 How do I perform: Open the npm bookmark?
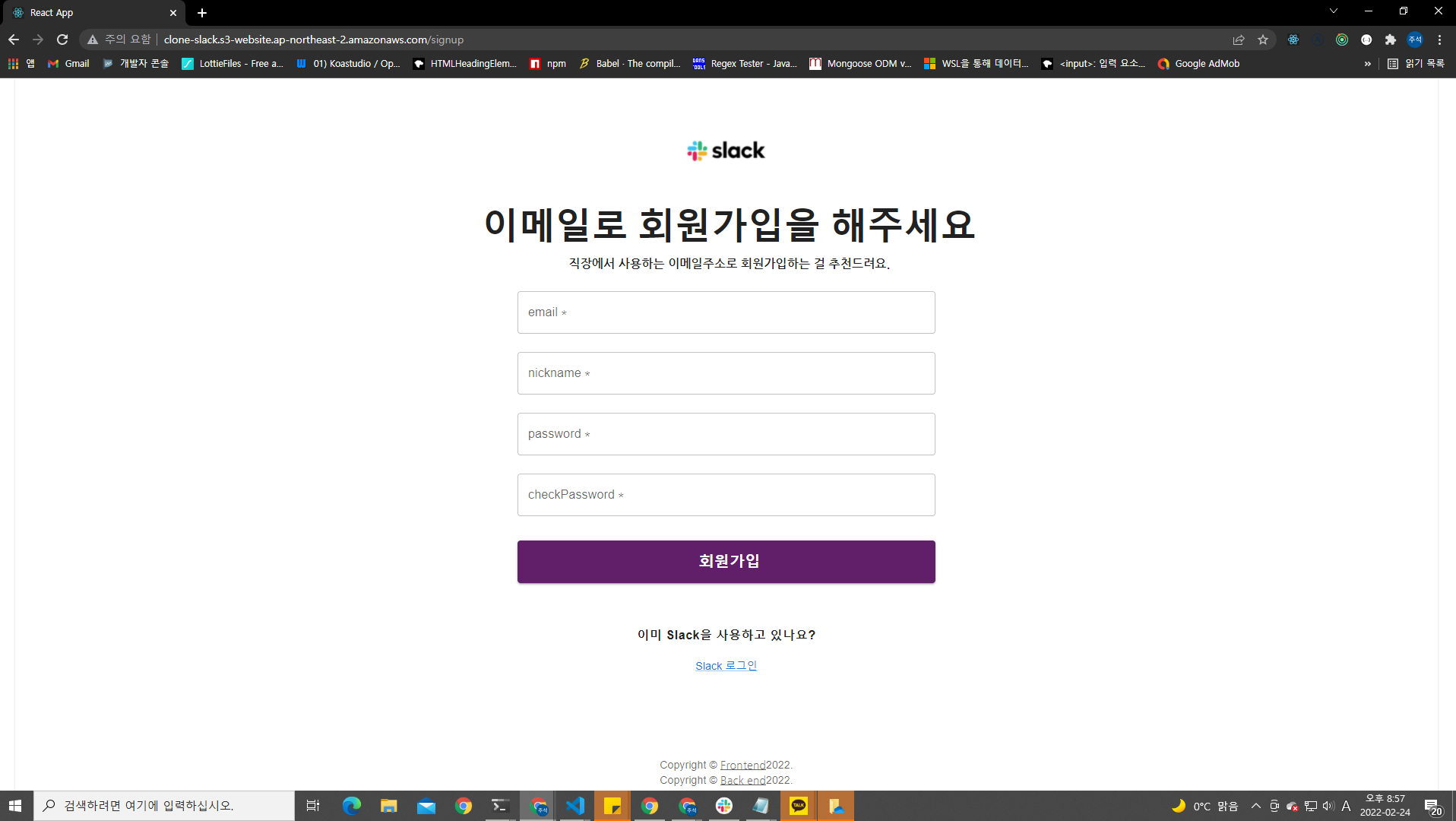pyautogui.click(x=548, y=64)
